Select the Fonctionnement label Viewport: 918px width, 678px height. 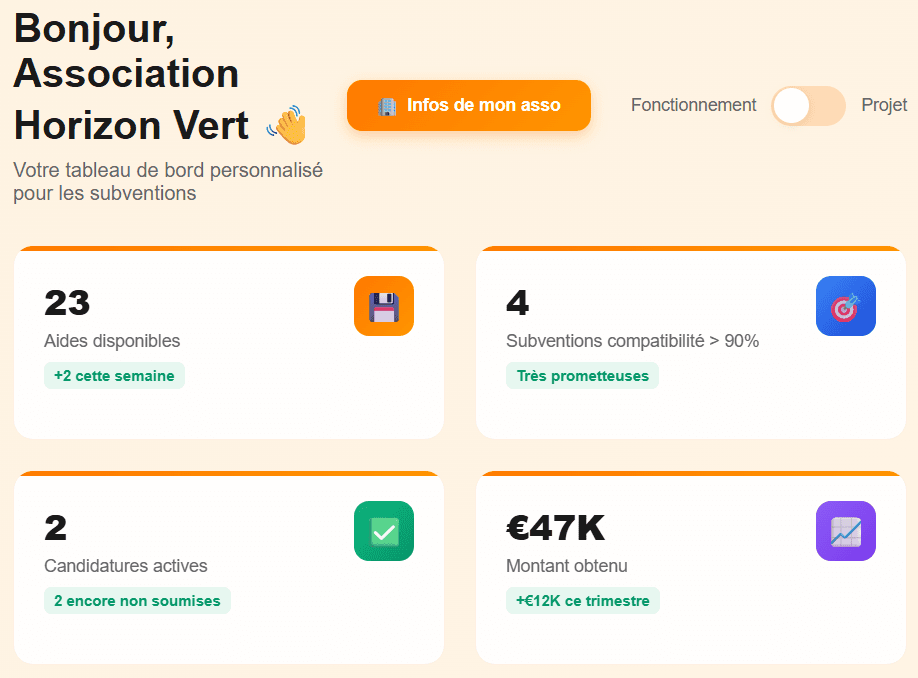tap(693, 105)
